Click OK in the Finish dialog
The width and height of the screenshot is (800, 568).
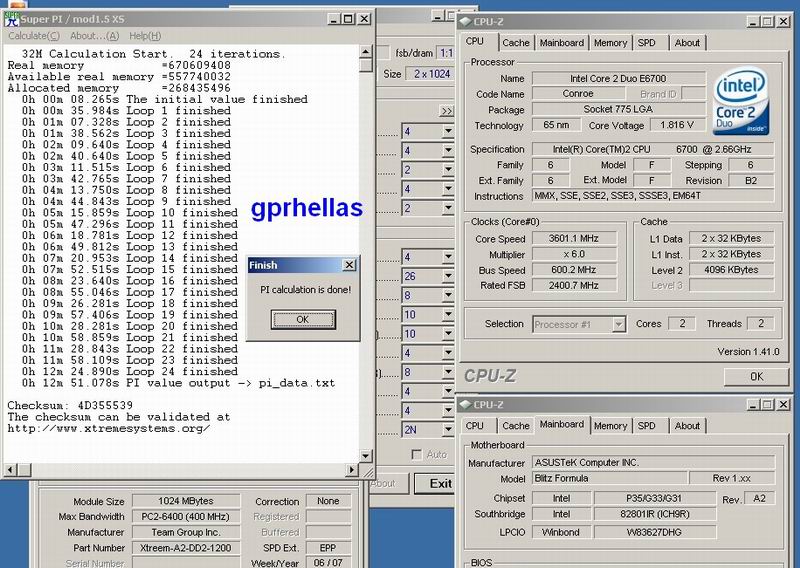click(303, 319)
